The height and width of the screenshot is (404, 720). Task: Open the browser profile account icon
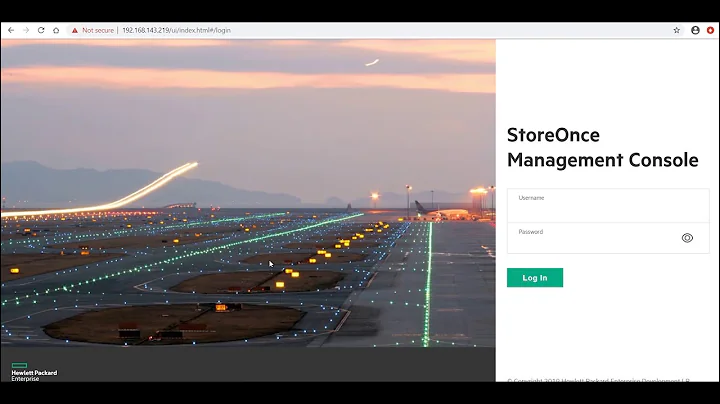point(695,30)
